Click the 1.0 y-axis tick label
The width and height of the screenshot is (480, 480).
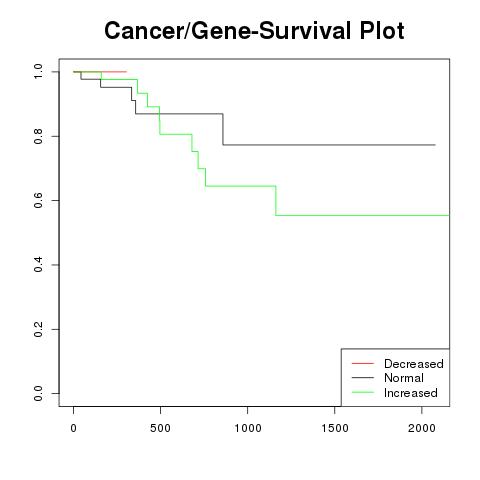[38, 72]
